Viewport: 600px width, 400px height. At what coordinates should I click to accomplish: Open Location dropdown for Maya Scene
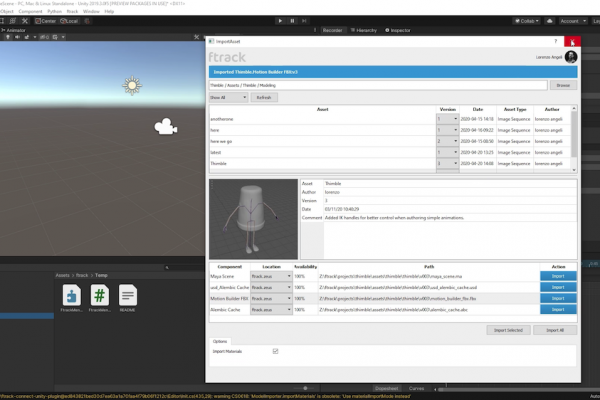point(271,276)
